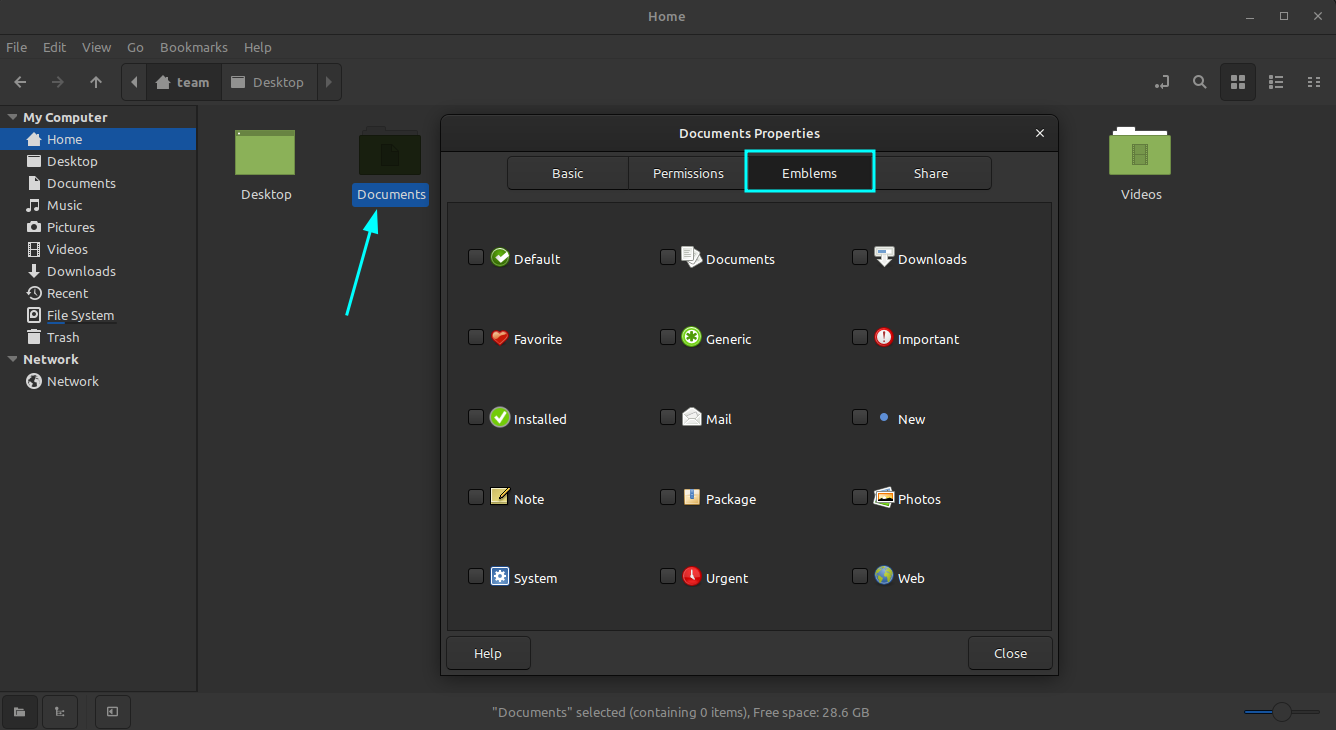Open the Bookmarks menu
Viewport: 1336px width, 730px height.
click(x=193, y=47)
